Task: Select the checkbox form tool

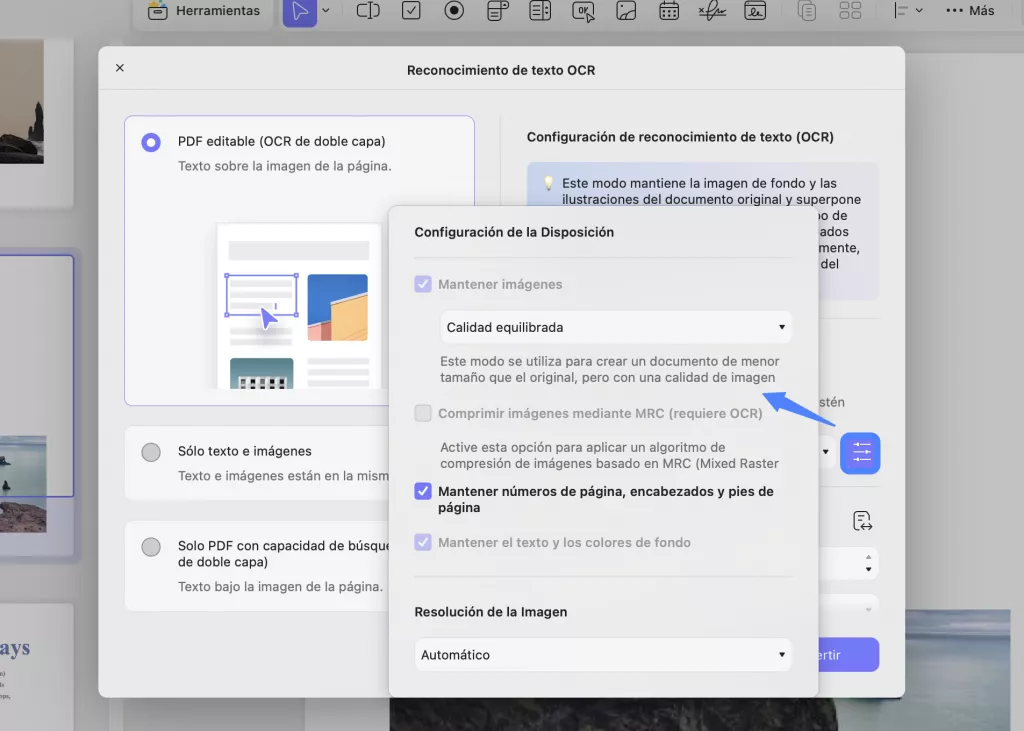Action: pyautogui.click(x=411, y=10)
